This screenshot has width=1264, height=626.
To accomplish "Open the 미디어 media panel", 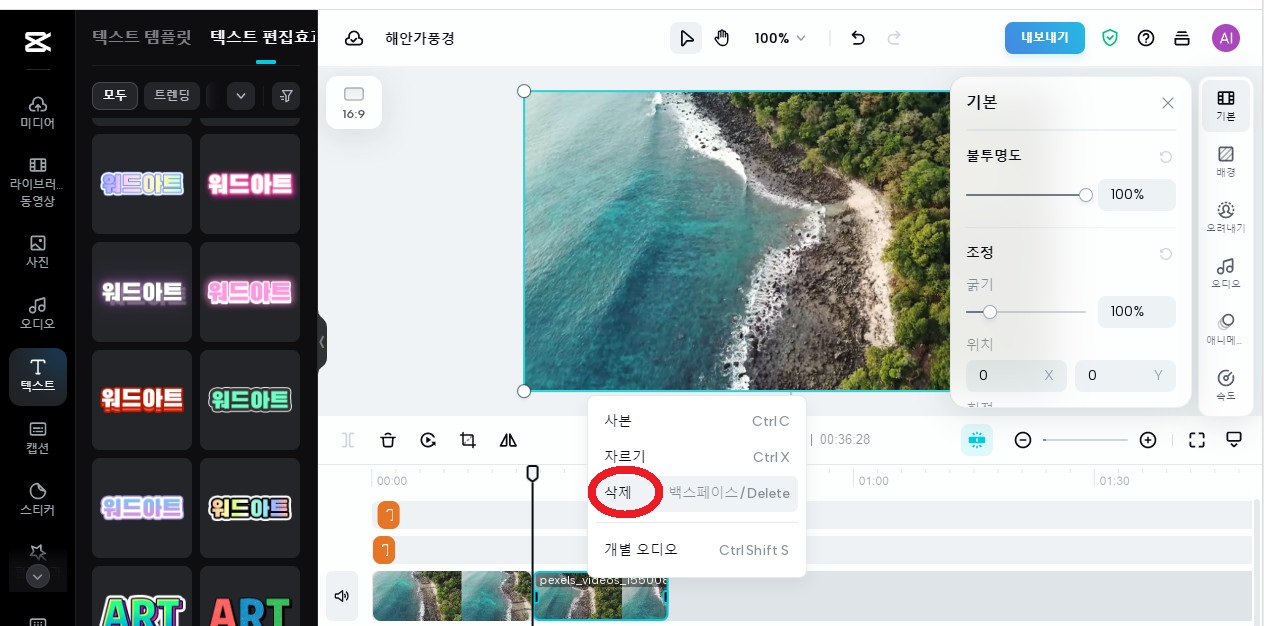I will (x=37, y=112).
